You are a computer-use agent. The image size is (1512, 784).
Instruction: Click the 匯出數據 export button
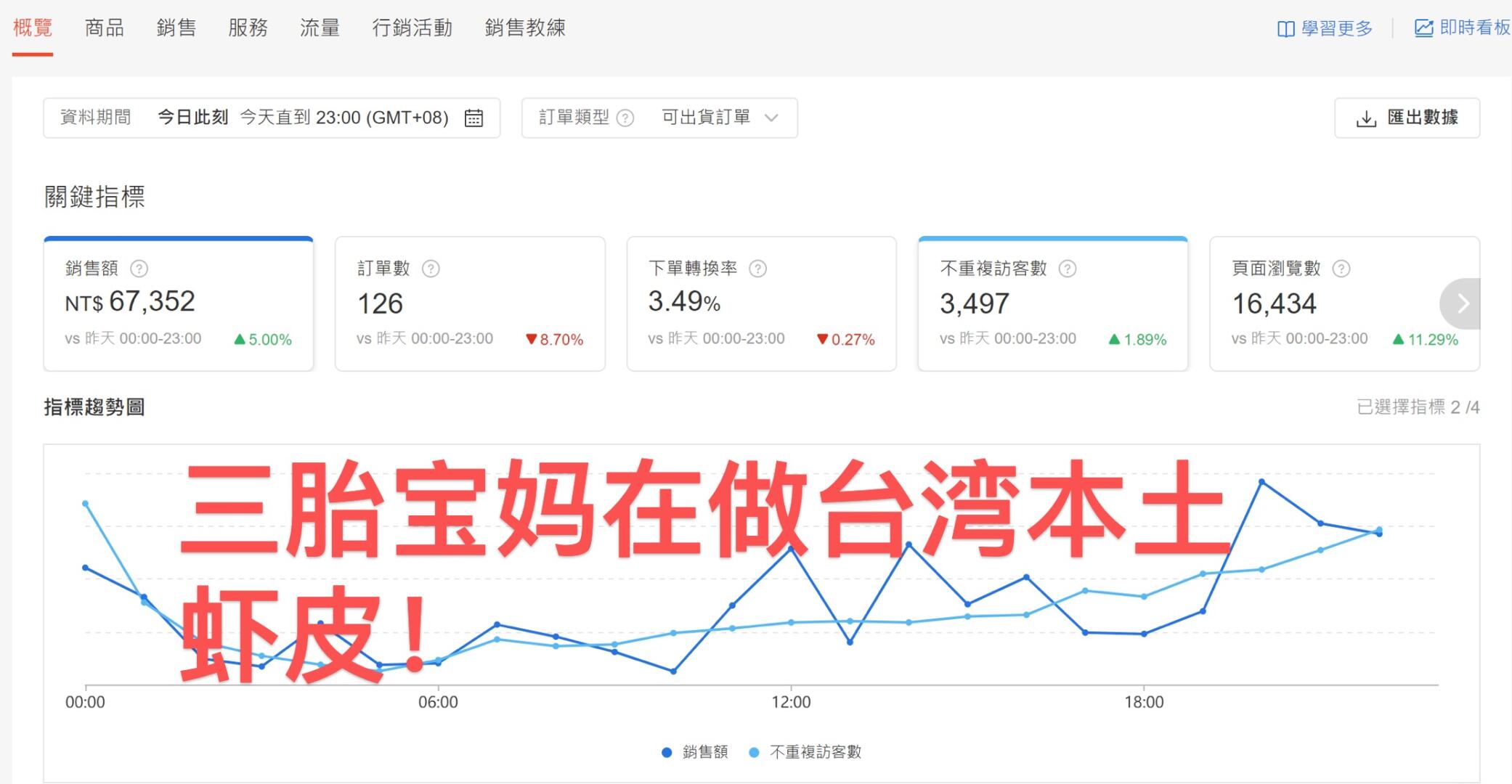(1407, 118)
